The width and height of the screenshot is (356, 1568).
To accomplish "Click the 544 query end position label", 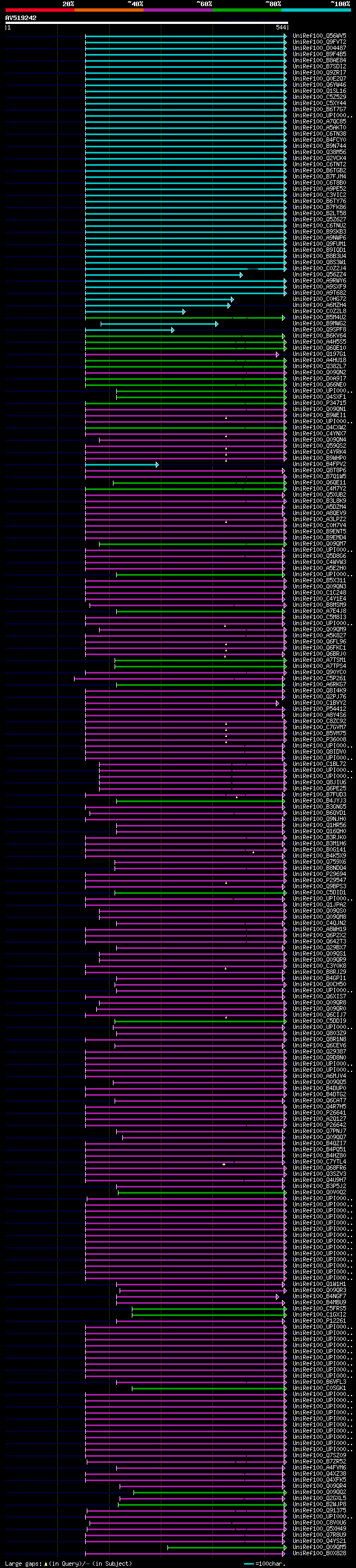I will tap(280, 27).
